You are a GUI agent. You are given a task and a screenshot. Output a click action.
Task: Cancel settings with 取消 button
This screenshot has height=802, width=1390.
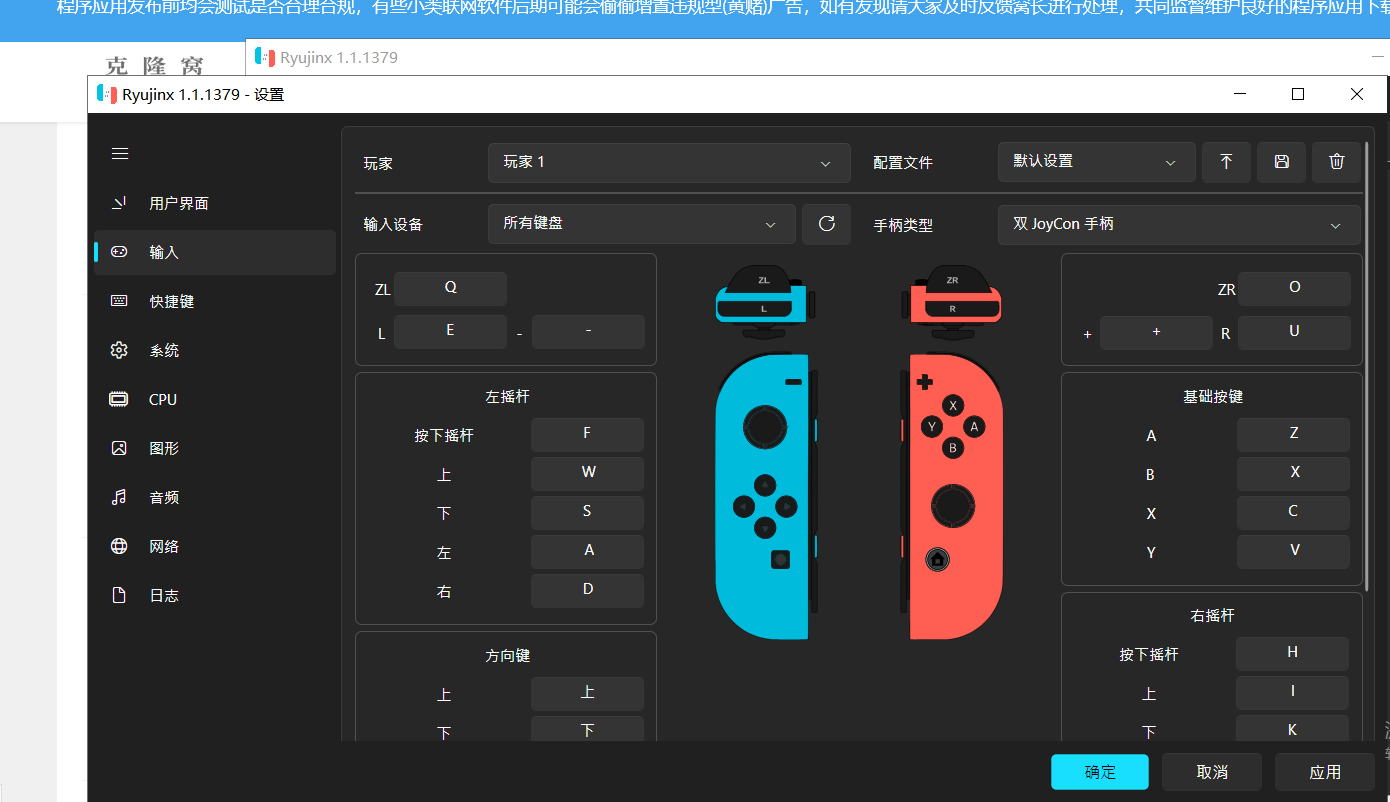point(1212,772)
